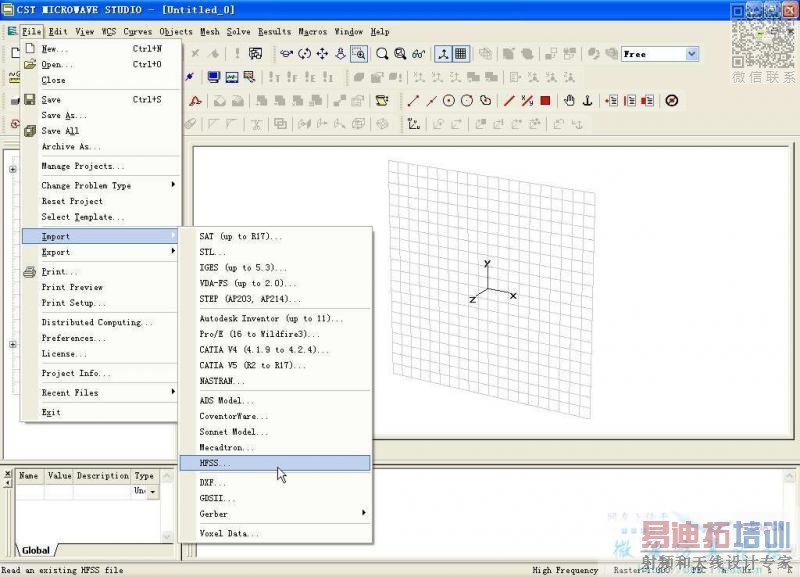The image size is (800, 577).
Task: Select the plain circle curve tool
Action: 467,101
